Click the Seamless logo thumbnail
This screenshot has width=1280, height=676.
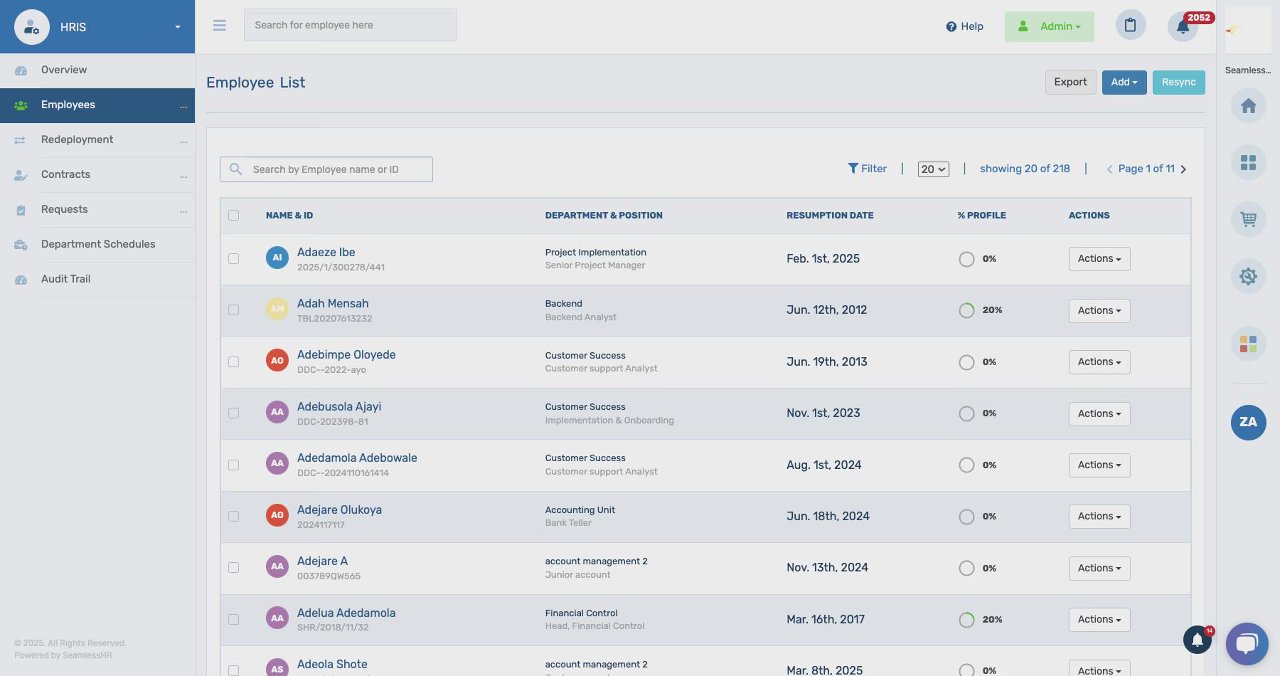(x=1247, y=31)
